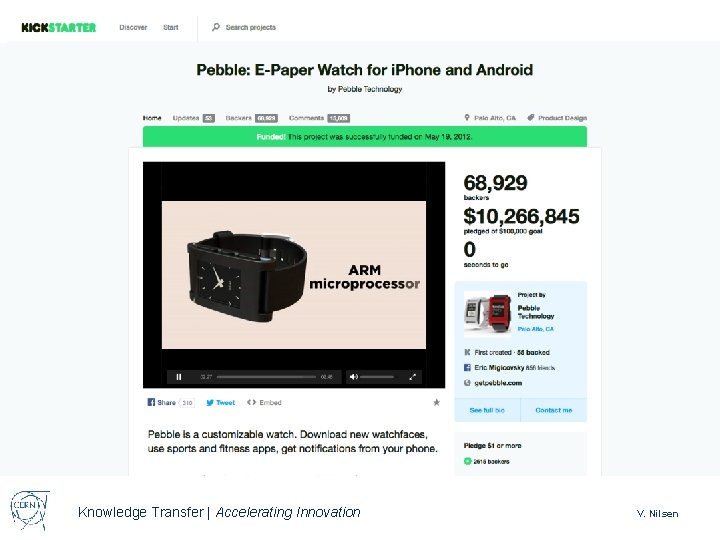Open the Discover menu

point(133,28)
